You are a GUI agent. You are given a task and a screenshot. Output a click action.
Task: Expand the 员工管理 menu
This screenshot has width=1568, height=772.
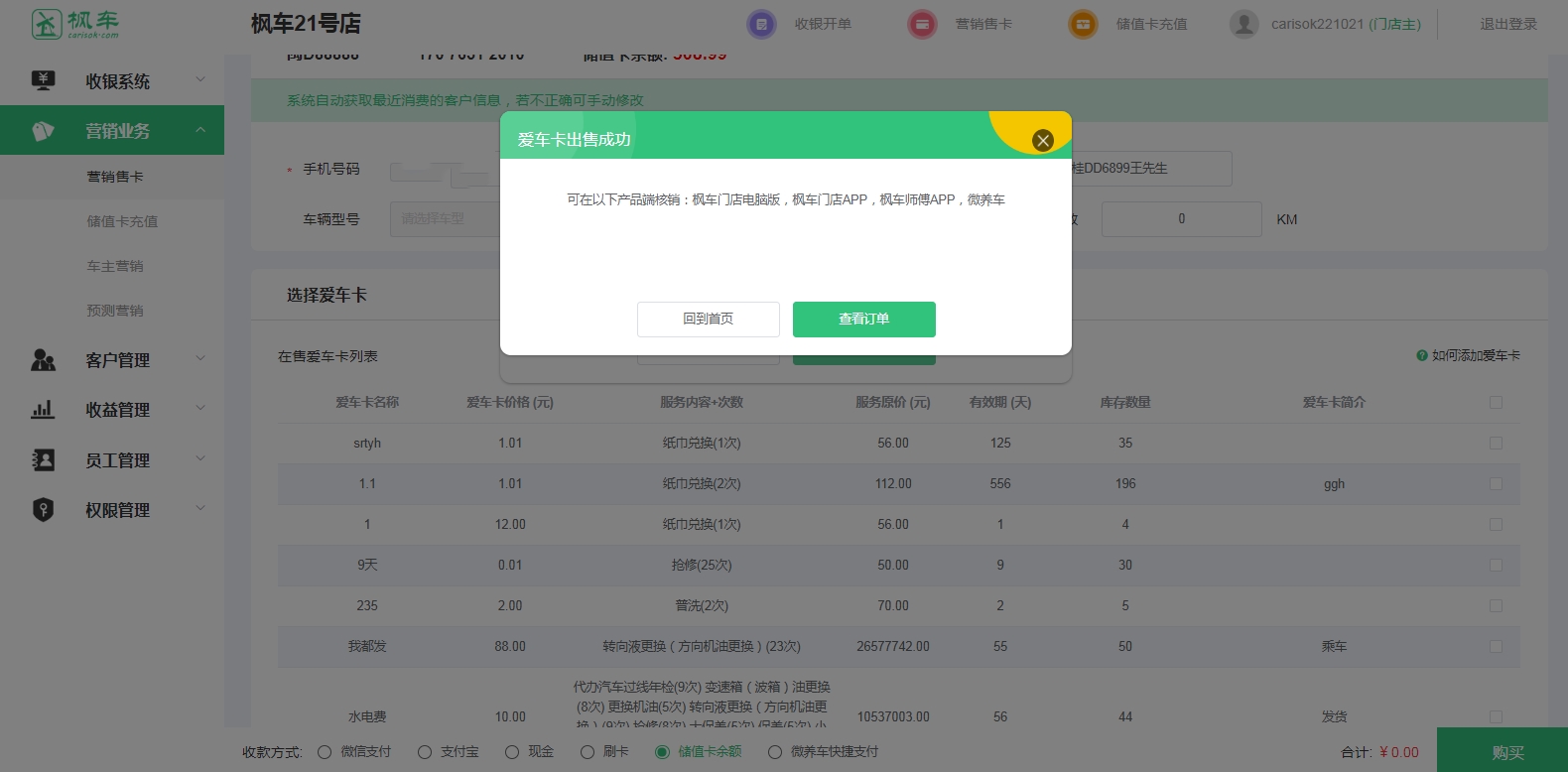[117, 460]
